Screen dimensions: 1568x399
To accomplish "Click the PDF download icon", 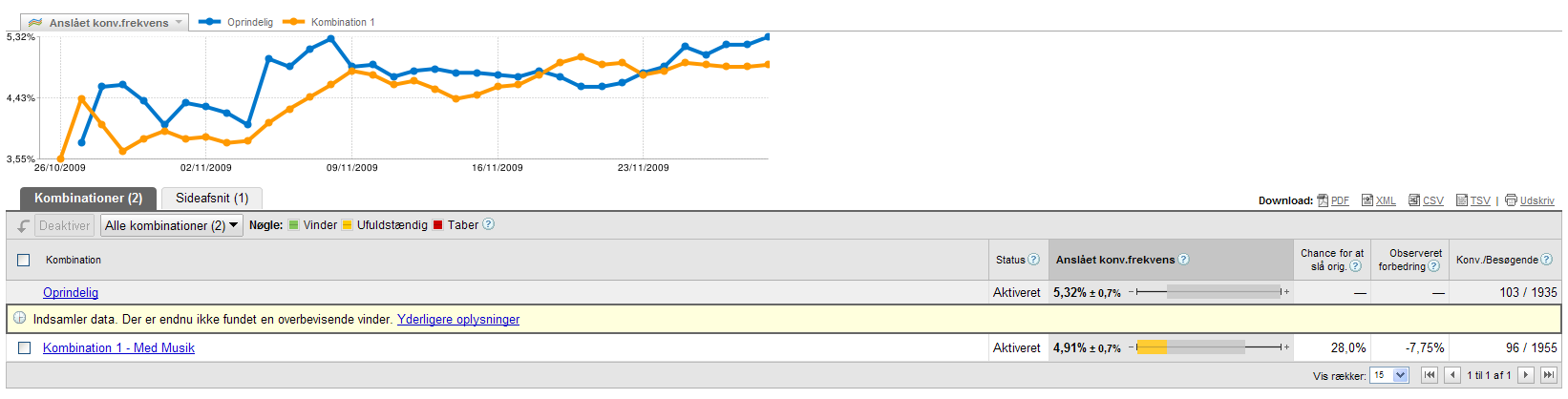I will pos(1323,200).
